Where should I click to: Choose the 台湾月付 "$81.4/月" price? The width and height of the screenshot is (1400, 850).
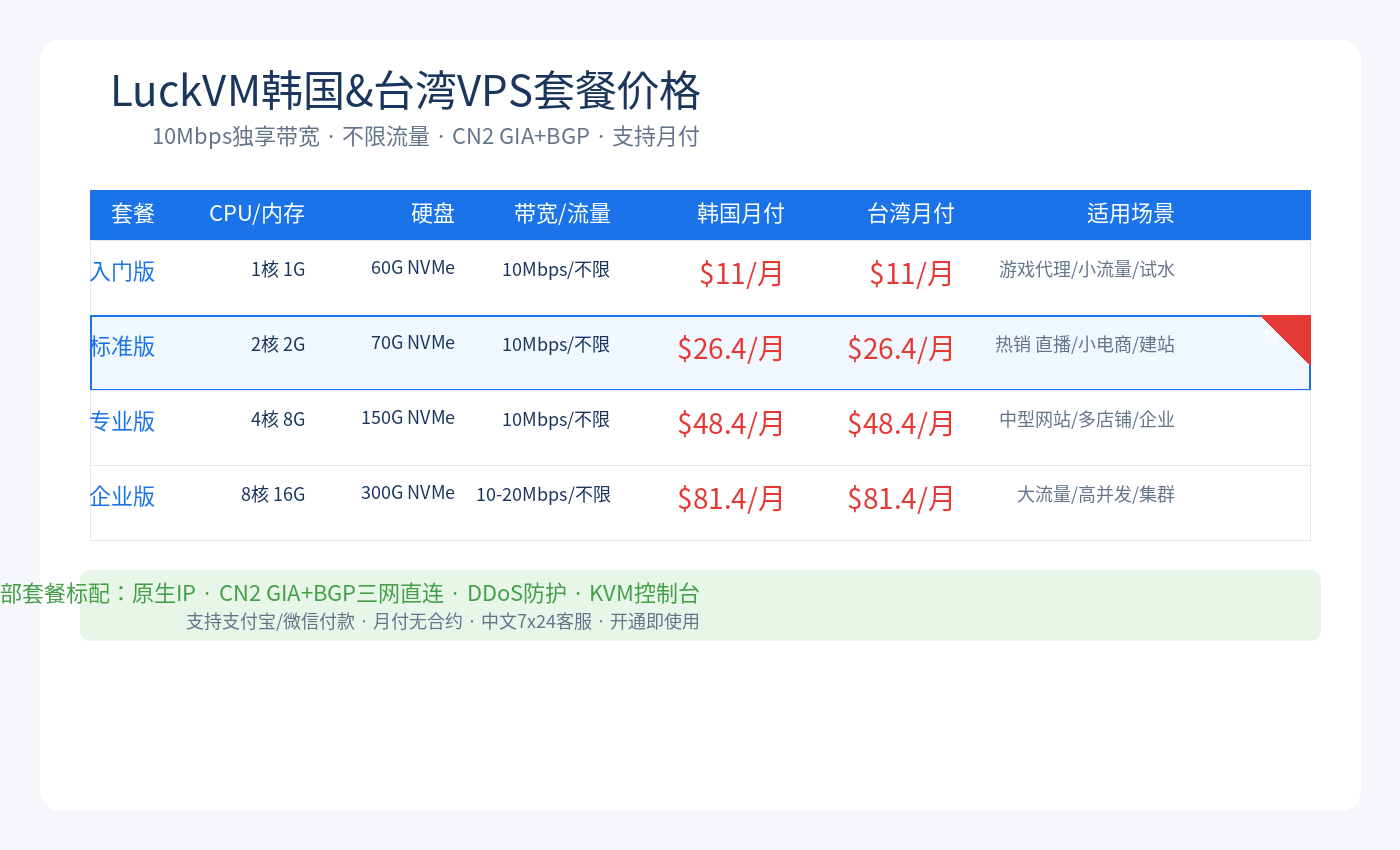(x=901, y=498)
